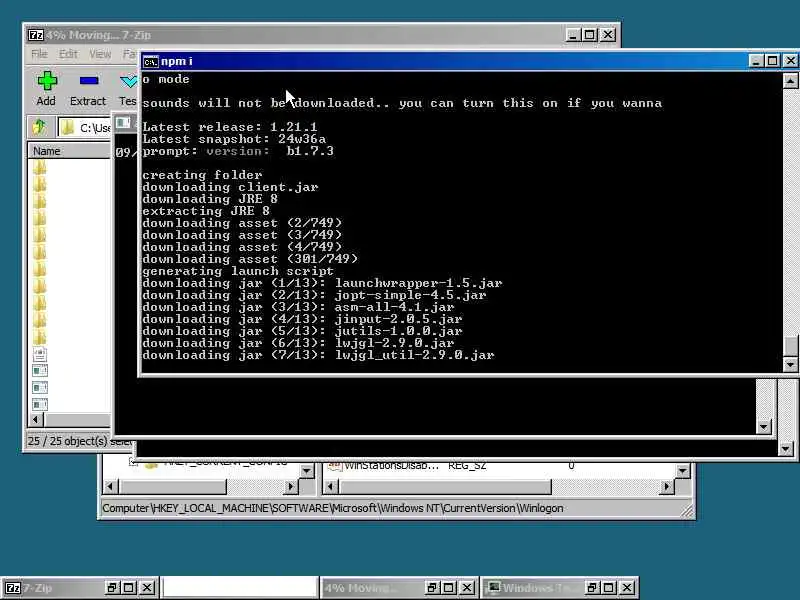Click horizontal scroll thumb of Registry tree pane
Screen dimensions: 800x600
(x=172, y=487)
